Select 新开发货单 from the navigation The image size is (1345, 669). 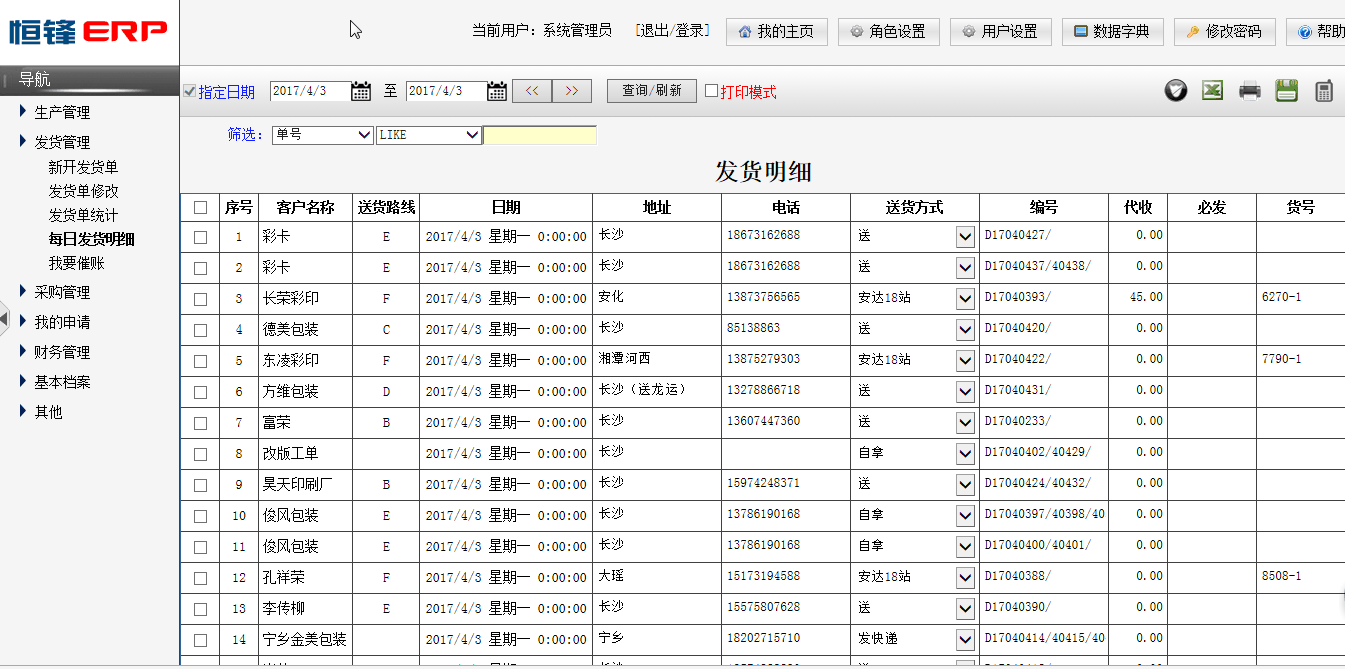tap(83, 167)
